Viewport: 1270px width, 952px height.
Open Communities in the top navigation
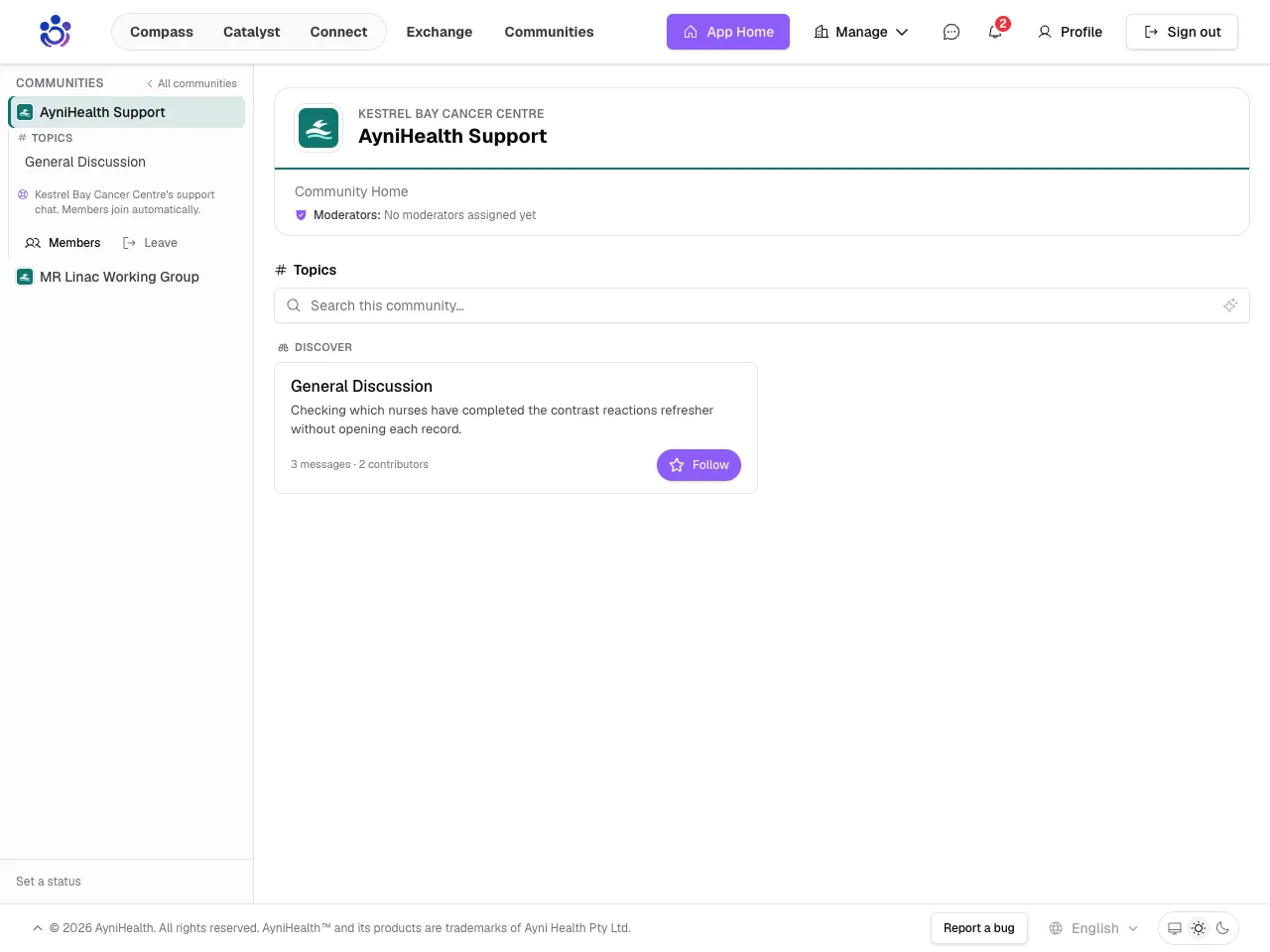click(x=550, y=32)
